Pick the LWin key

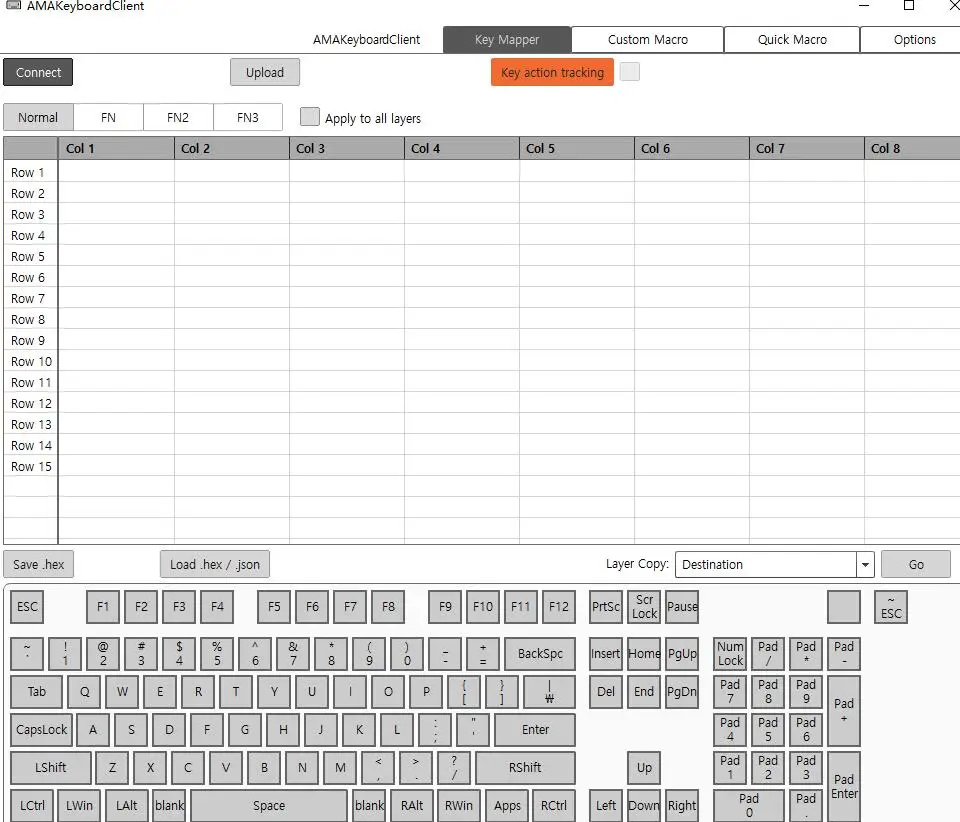80,805
